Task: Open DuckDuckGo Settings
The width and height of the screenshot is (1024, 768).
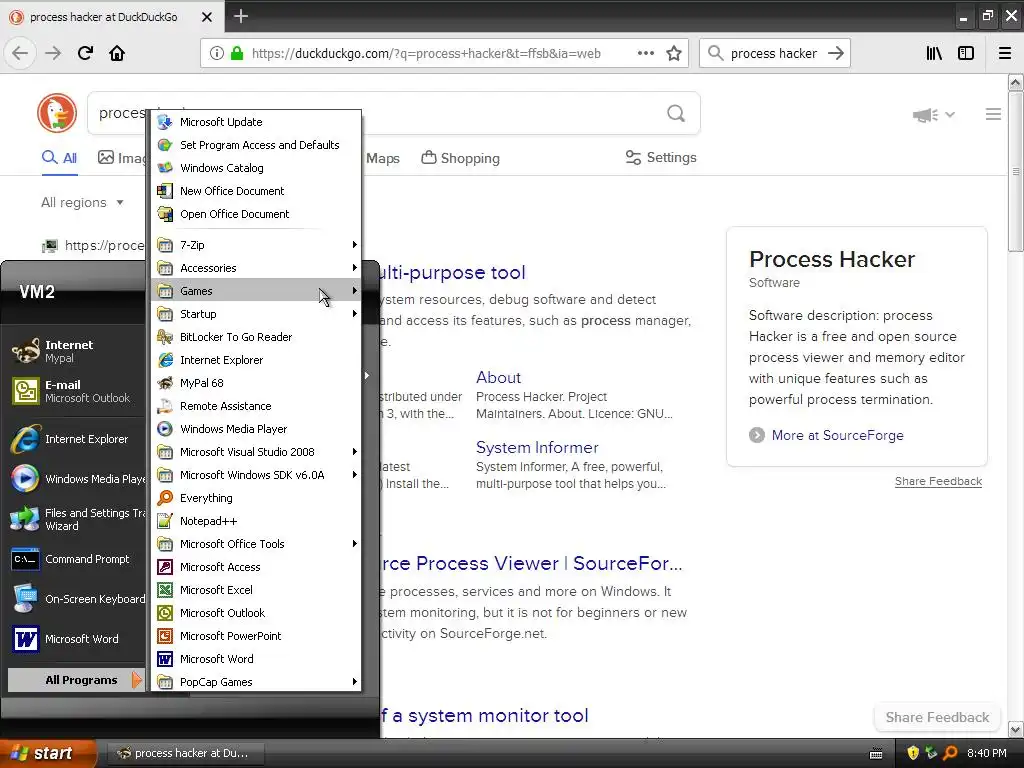Action: (661, 157)
